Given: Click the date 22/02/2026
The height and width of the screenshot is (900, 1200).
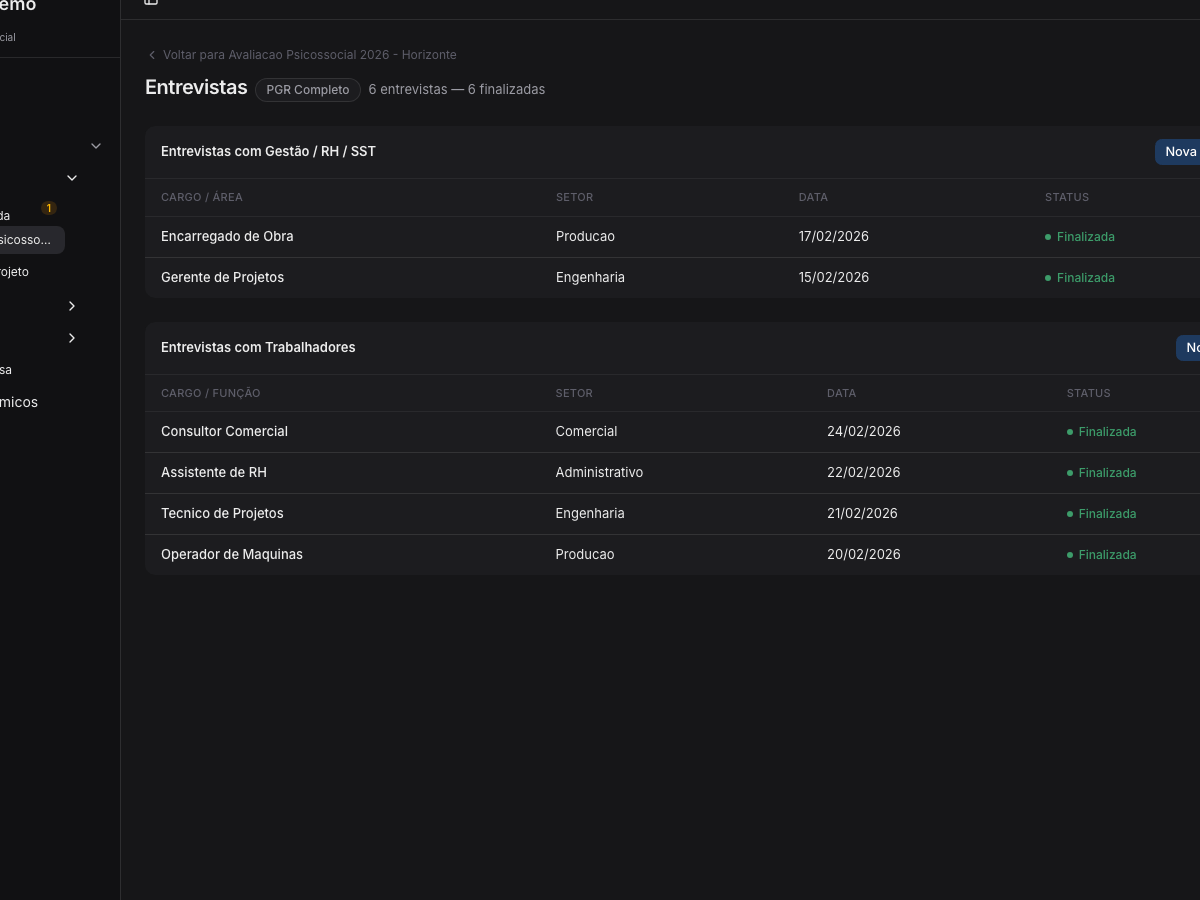Looking at the screenshot, I should (x=863, y=473).
